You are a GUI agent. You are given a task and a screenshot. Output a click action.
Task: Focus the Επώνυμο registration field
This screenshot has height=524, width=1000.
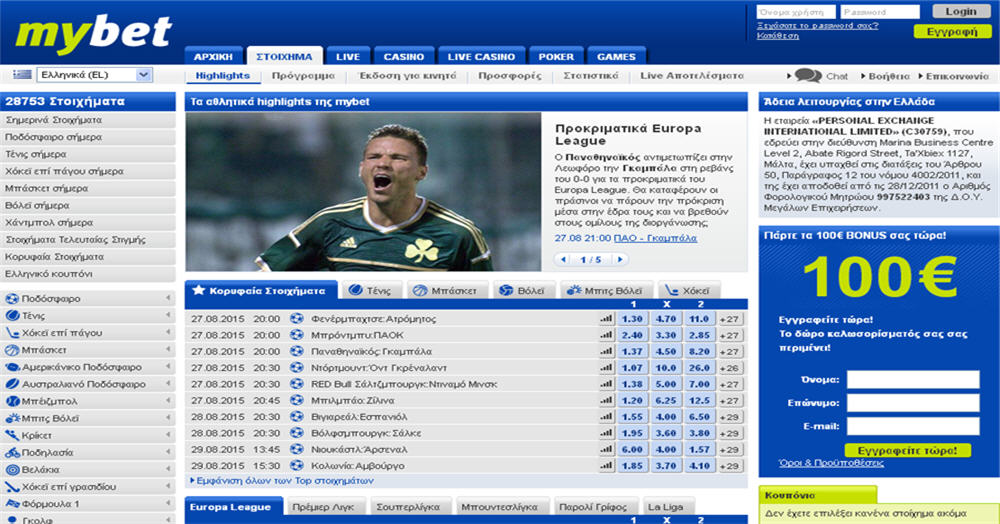[x=913, y=403]
